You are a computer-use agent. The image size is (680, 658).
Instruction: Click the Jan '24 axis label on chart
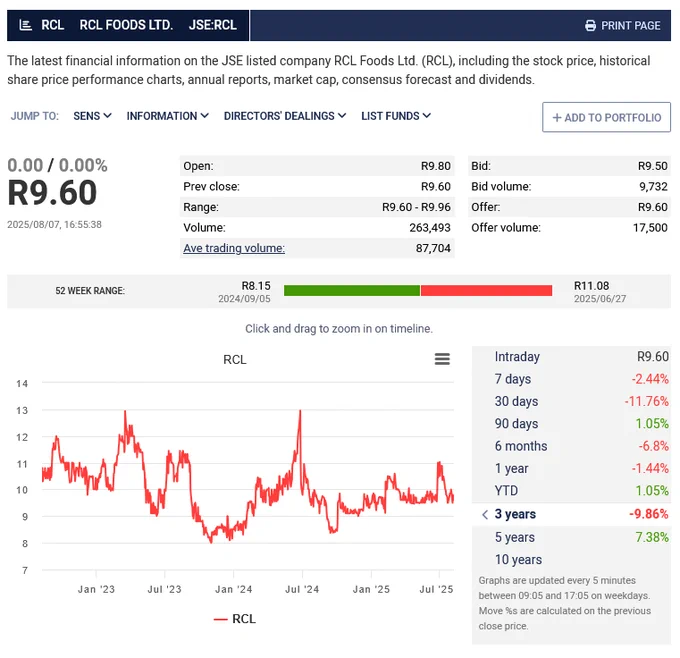click(234, 589)
